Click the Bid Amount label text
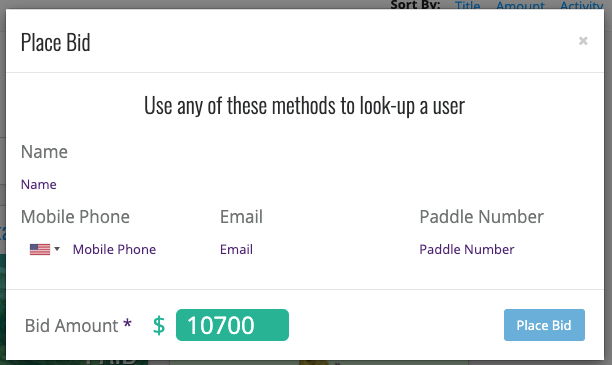The image size is (612, 365). 71,326
